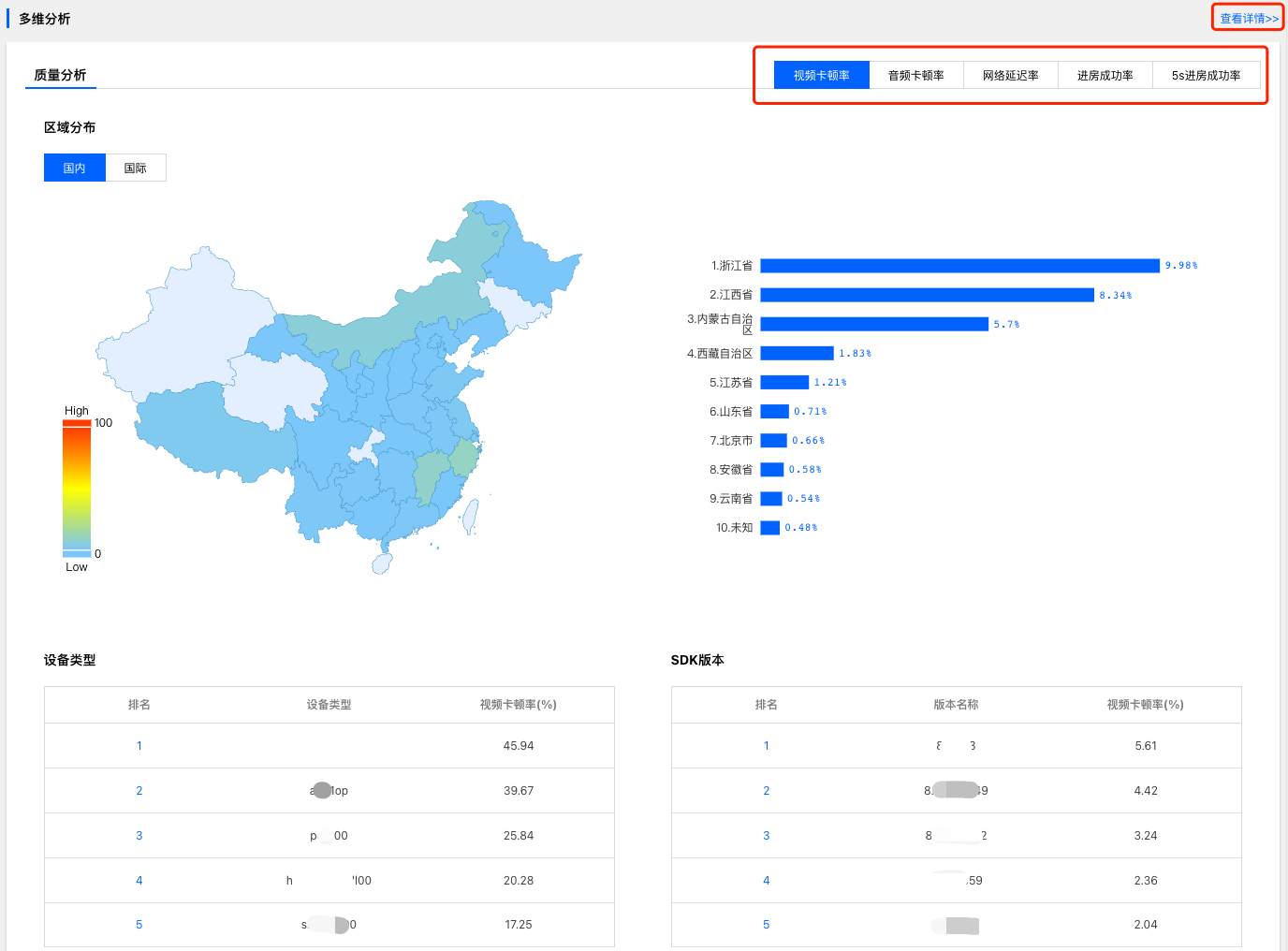The height and width of the screenshot is (951, 1288).
Task: Click rank 5 in 设备类型 table
Action: point(139,925)
